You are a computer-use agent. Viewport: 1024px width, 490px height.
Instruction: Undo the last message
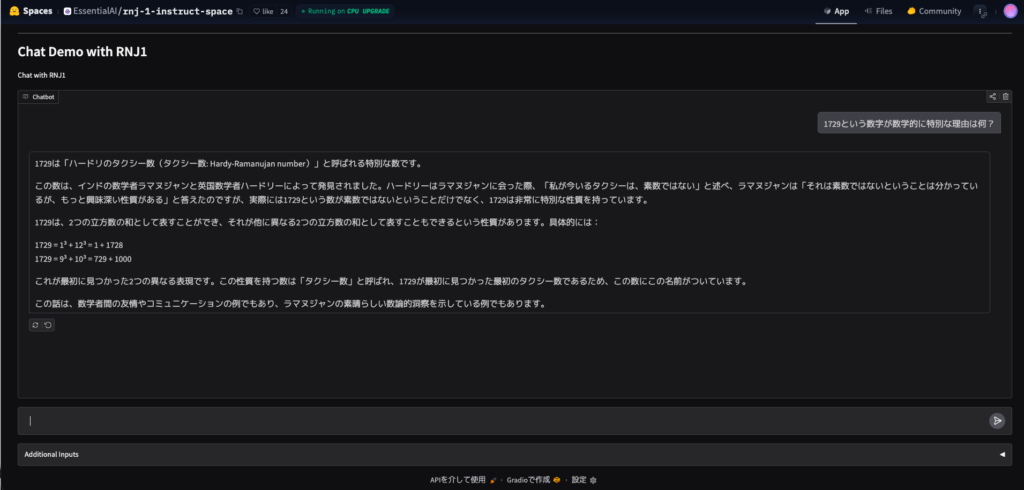pyautogui.click(x=48, y=325)
